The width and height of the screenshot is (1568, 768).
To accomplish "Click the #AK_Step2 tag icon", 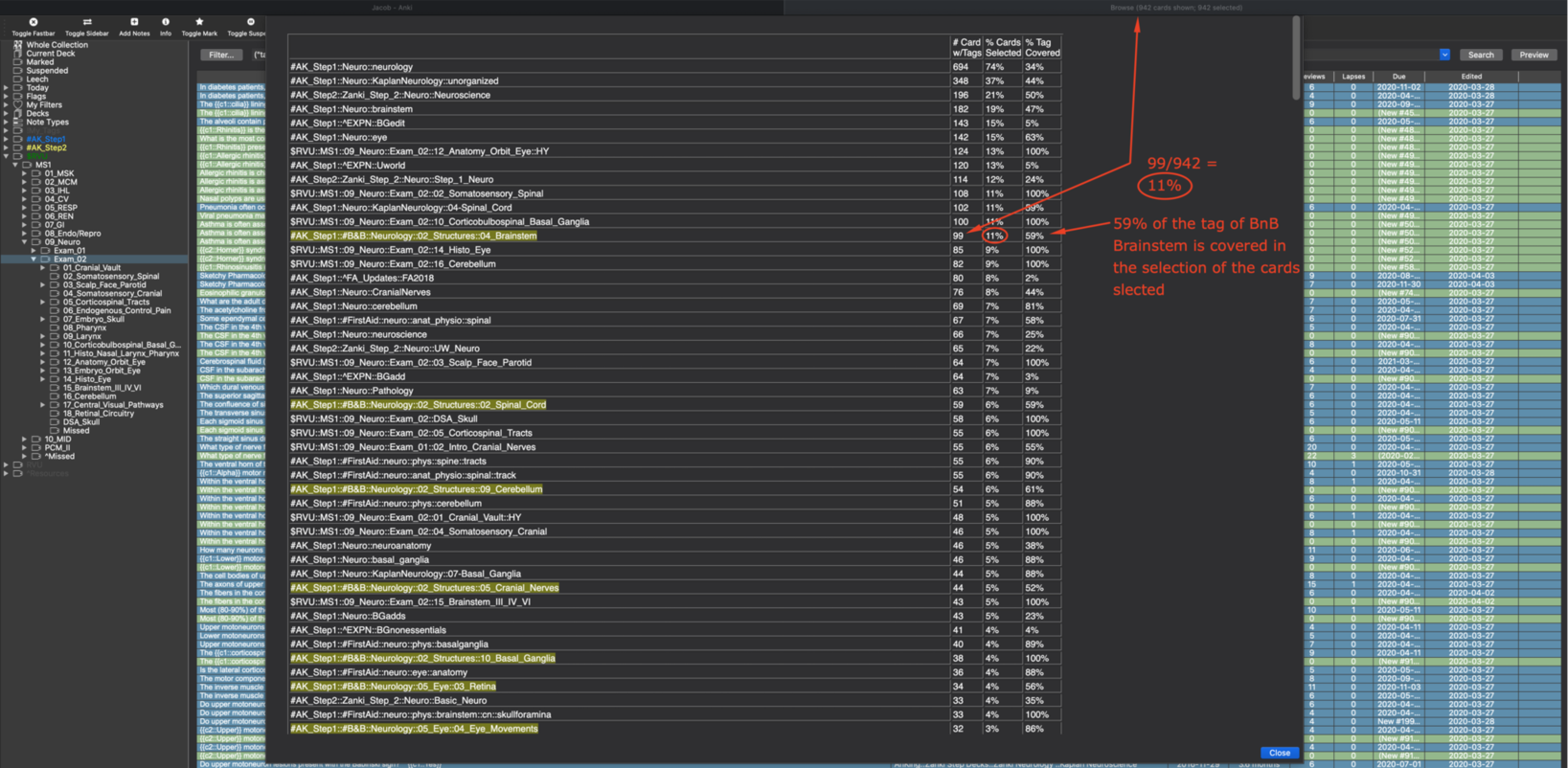I will (x=17, y=148).
